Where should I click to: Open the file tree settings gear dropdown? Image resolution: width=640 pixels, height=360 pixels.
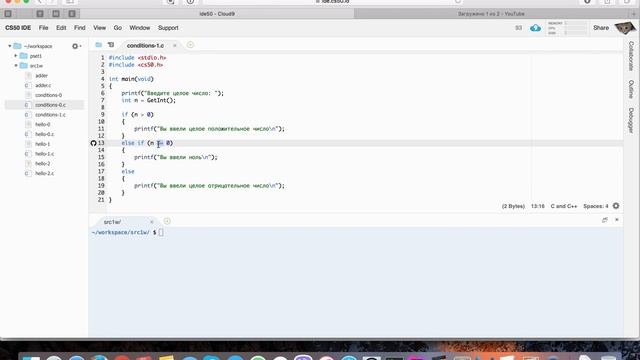(x=76, y=46)
